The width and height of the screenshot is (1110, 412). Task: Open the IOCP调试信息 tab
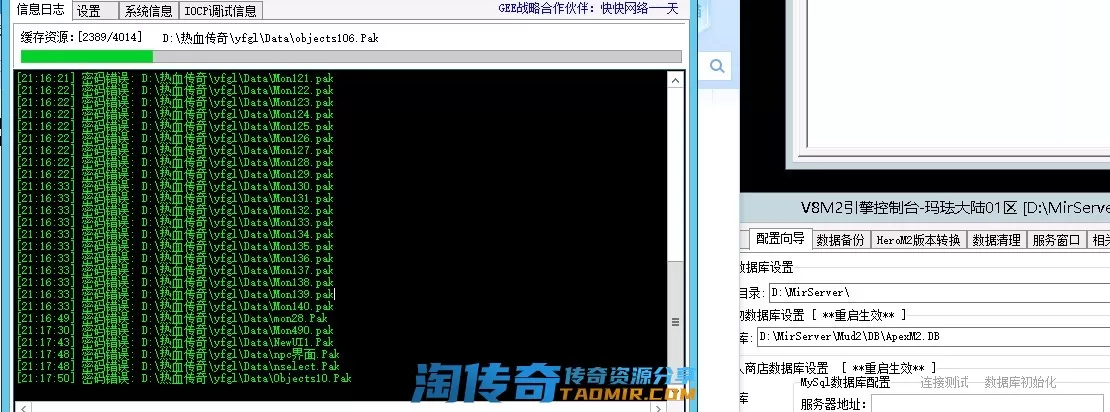click(221, 11)
